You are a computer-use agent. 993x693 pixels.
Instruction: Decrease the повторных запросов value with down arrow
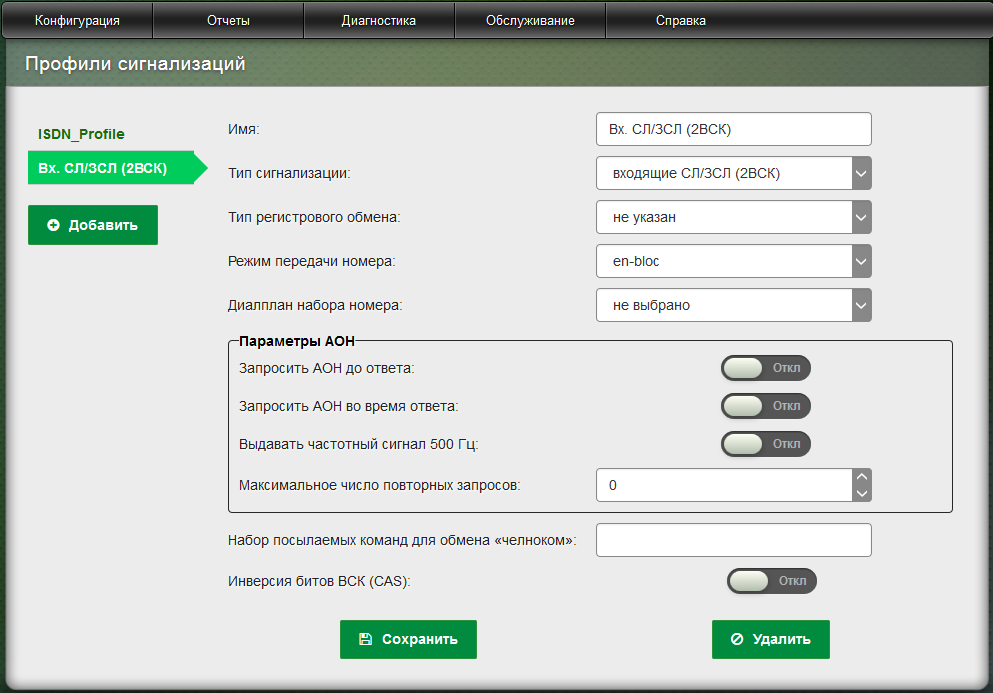(862, 493)
